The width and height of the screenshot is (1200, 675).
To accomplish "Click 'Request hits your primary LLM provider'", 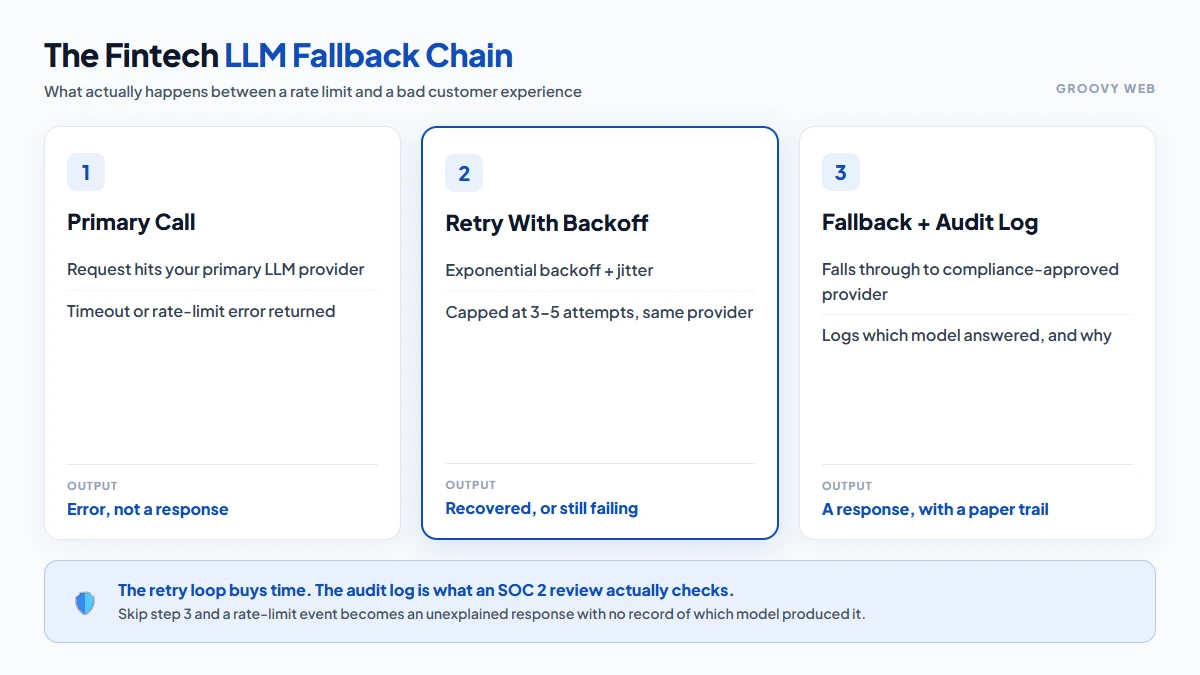I will click(216, 269).
